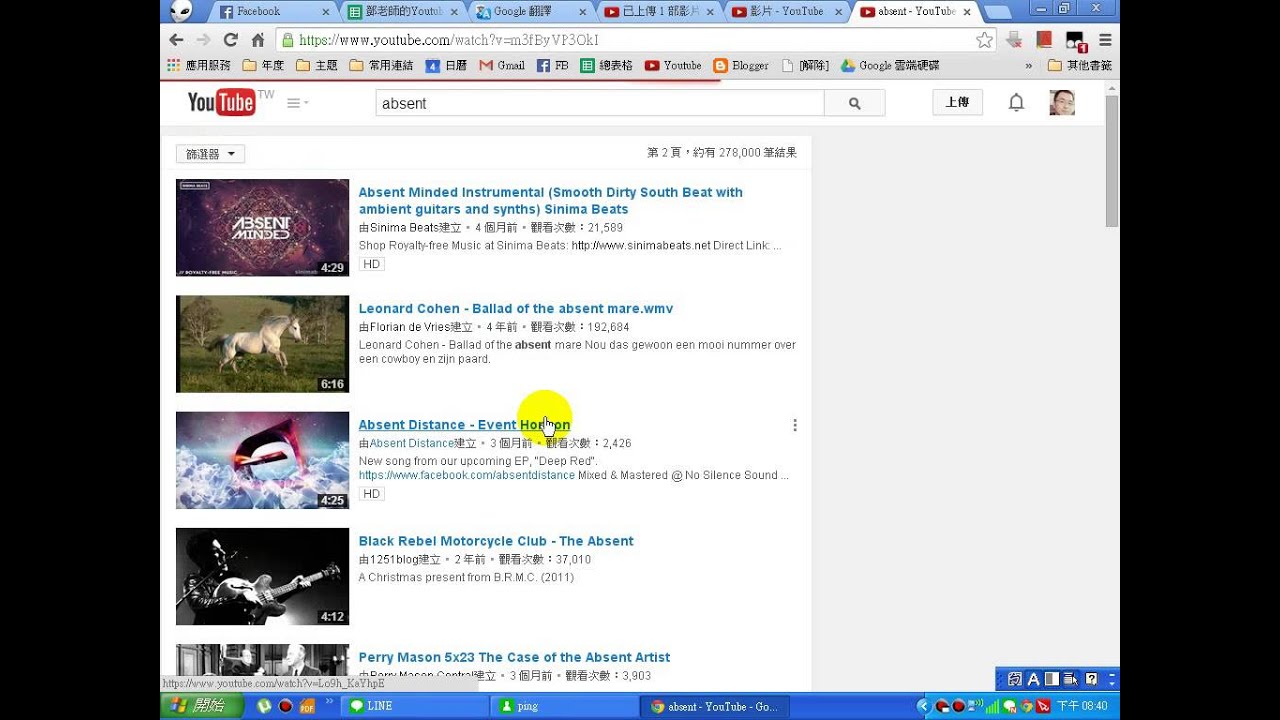Image resolution: width=1280 pixels, height=720 pixels.
Task: Open the Google 雲端硬碟 bookmark
Action: 890,65
